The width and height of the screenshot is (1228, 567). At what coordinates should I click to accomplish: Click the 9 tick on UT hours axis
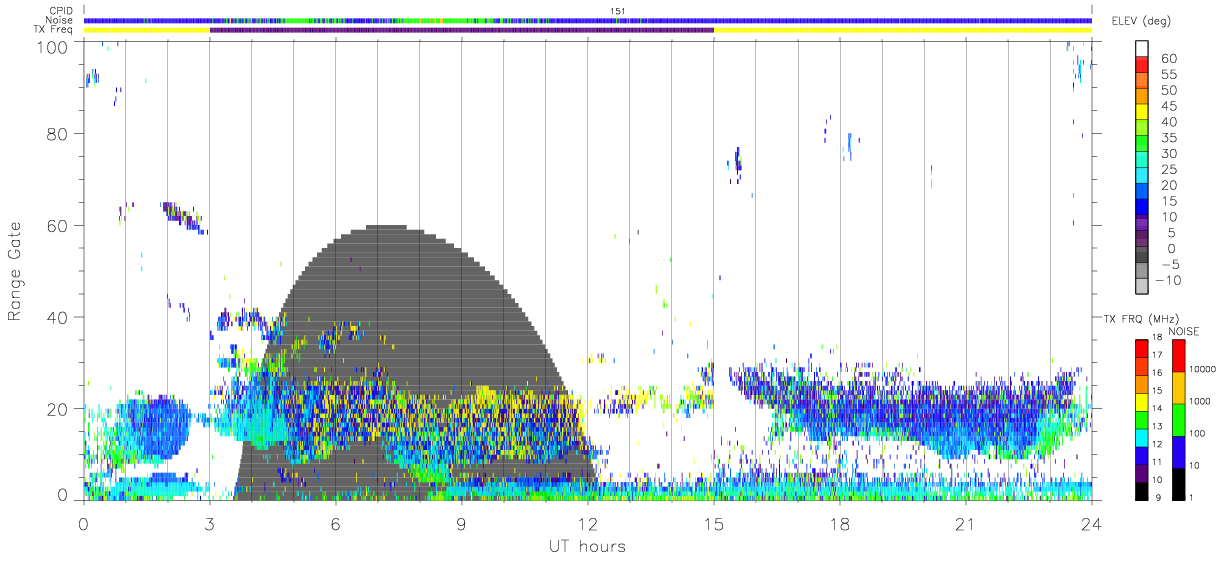click(x=462, y=523)
